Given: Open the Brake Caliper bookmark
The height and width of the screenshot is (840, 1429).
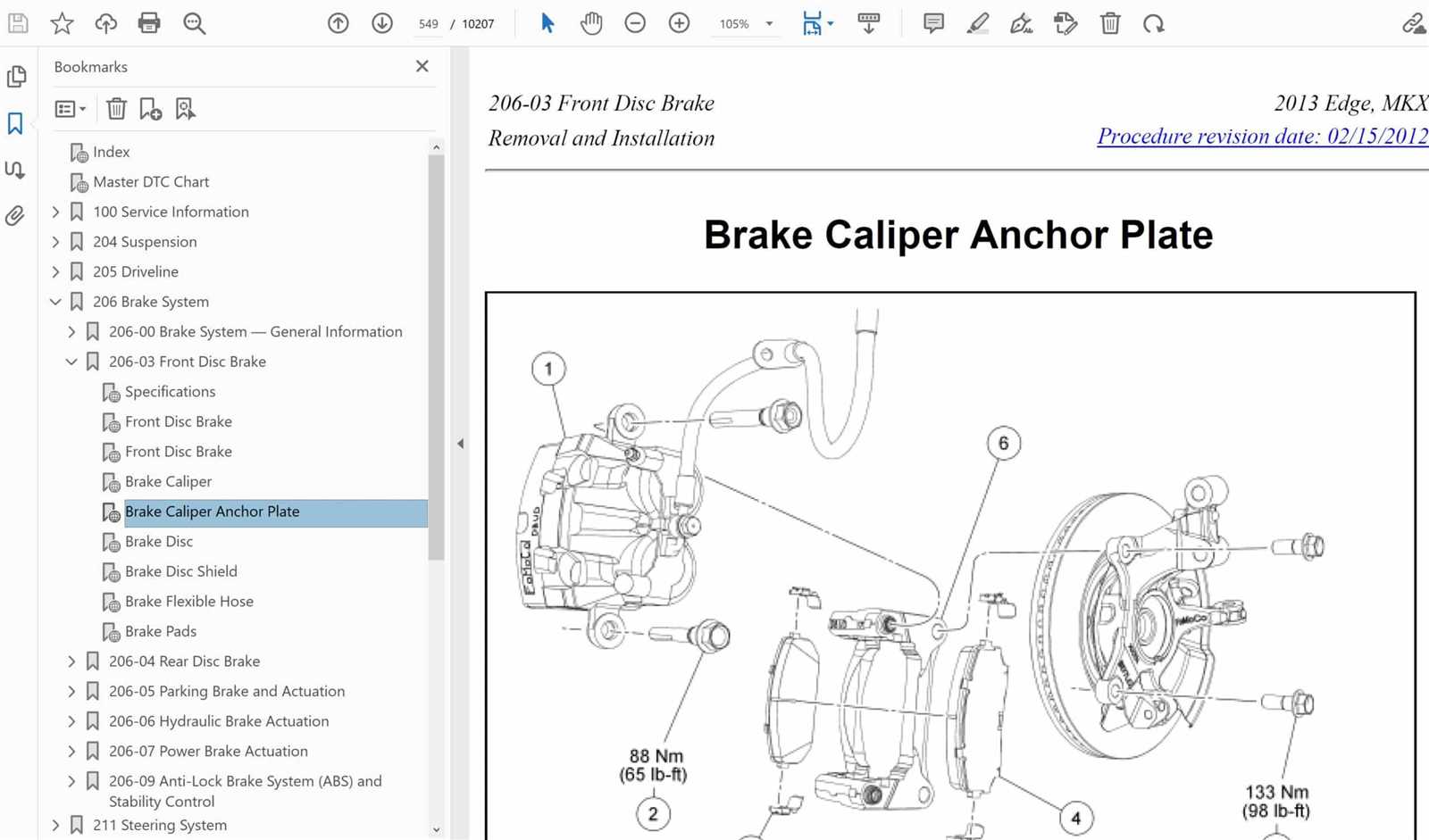Looking at the screenshot, I should tap(168, 481).
